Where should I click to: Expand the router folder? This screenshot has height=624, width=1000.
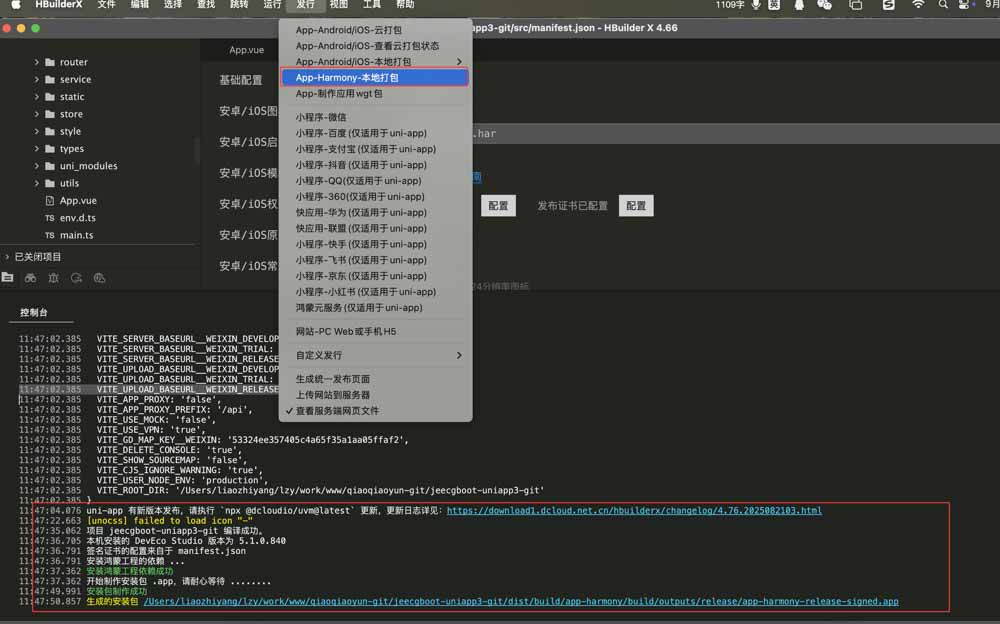click(37, 62)
